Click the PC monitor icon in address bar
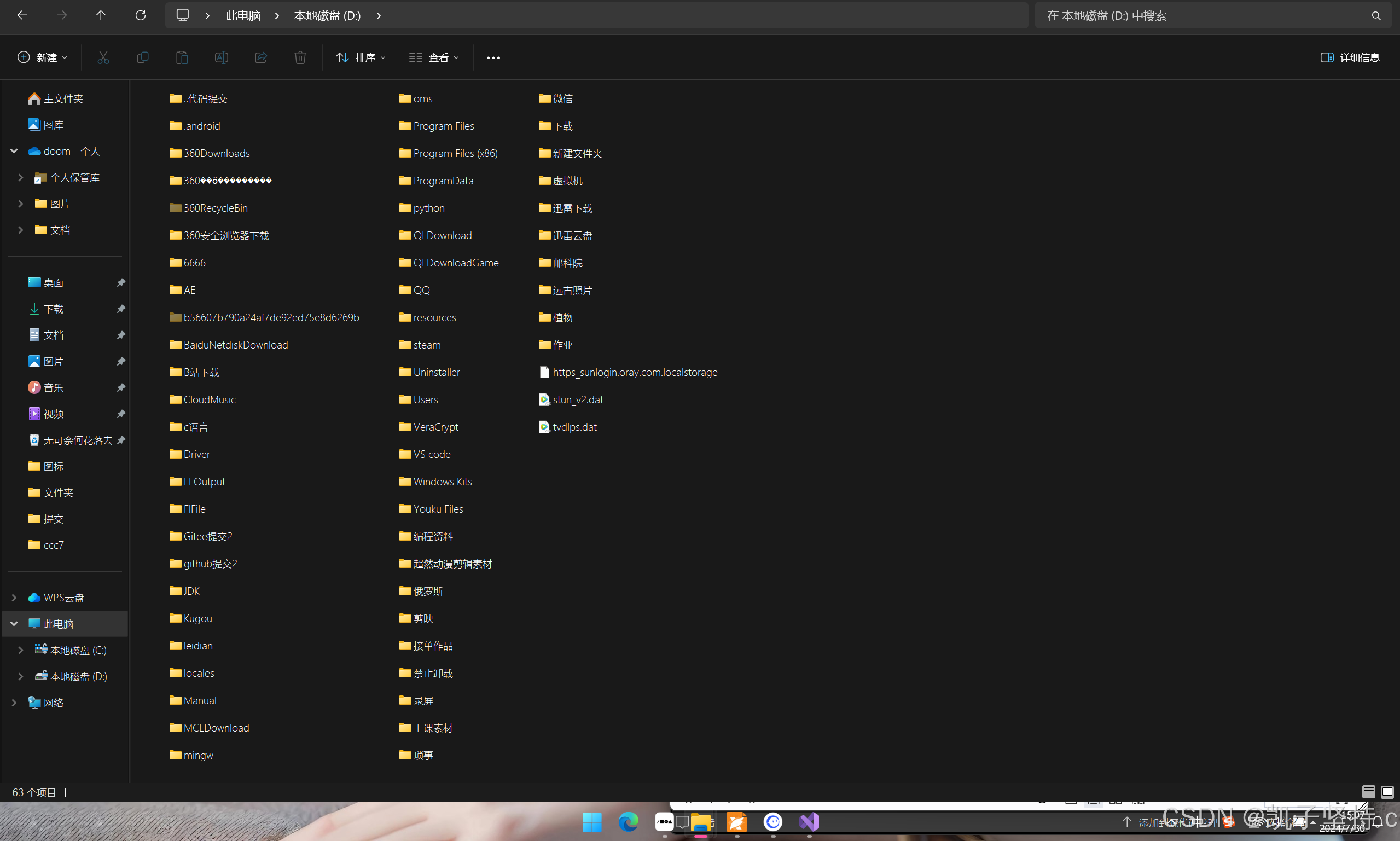The width and height of the screenshot is (1400, 841). 182,15
